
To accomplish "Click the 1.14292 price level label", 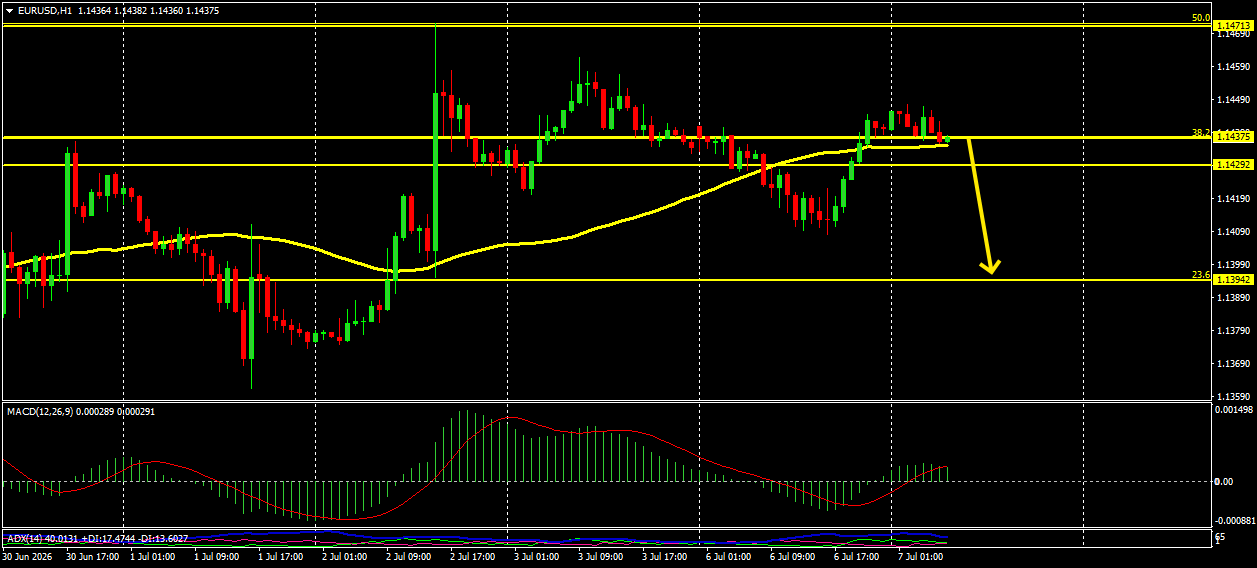I will [x=1232, y=164].
